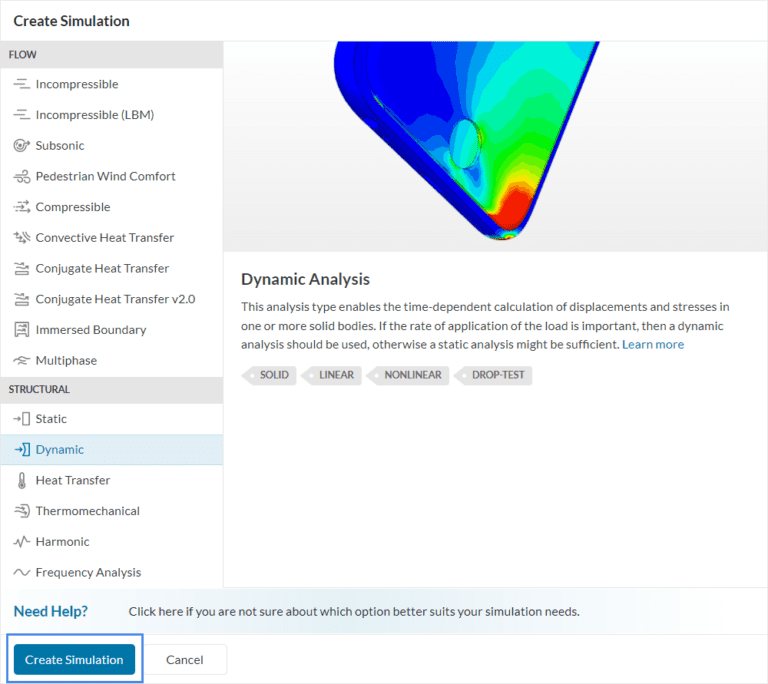Click the DROP-TEST tag
The height and width of the screenshot is (684, 768).
point(496,376)
